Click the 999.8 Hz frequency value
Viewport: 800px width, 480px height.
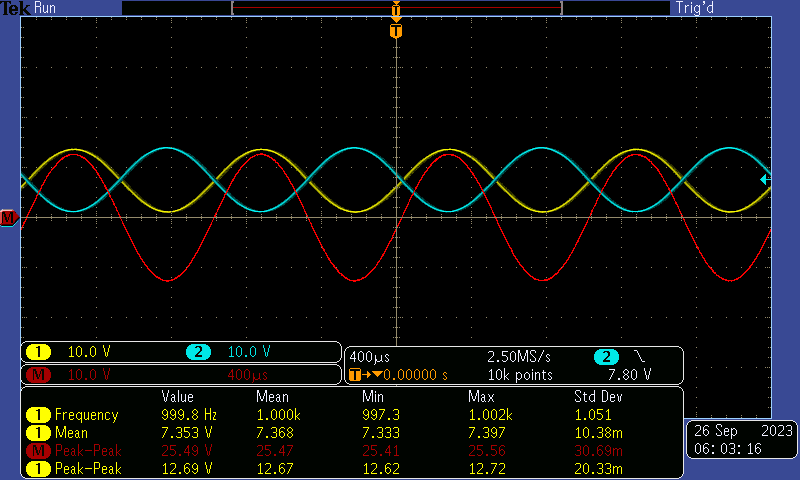point(189,415)
